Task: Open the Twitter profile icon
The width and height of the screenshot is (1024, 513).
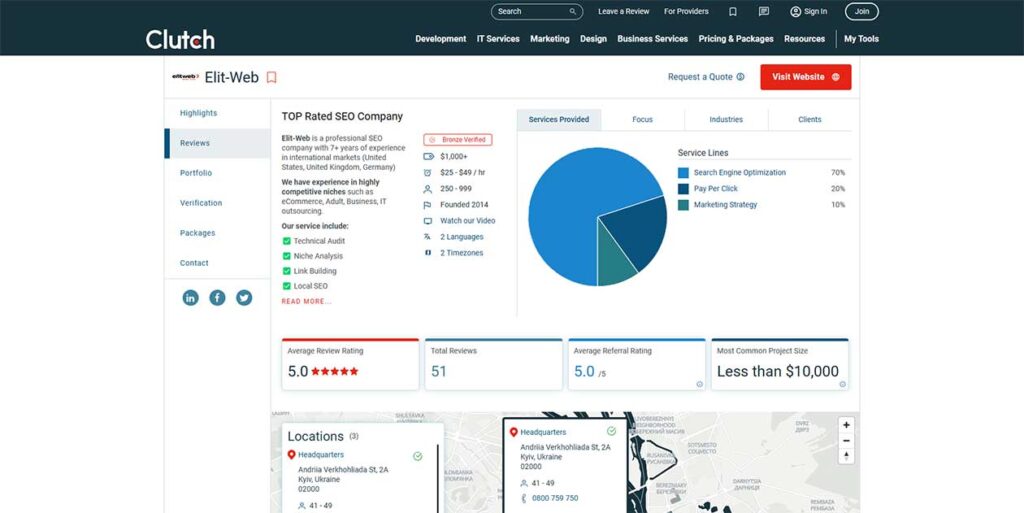Action: pyautogui.click(x=244, y=298)
